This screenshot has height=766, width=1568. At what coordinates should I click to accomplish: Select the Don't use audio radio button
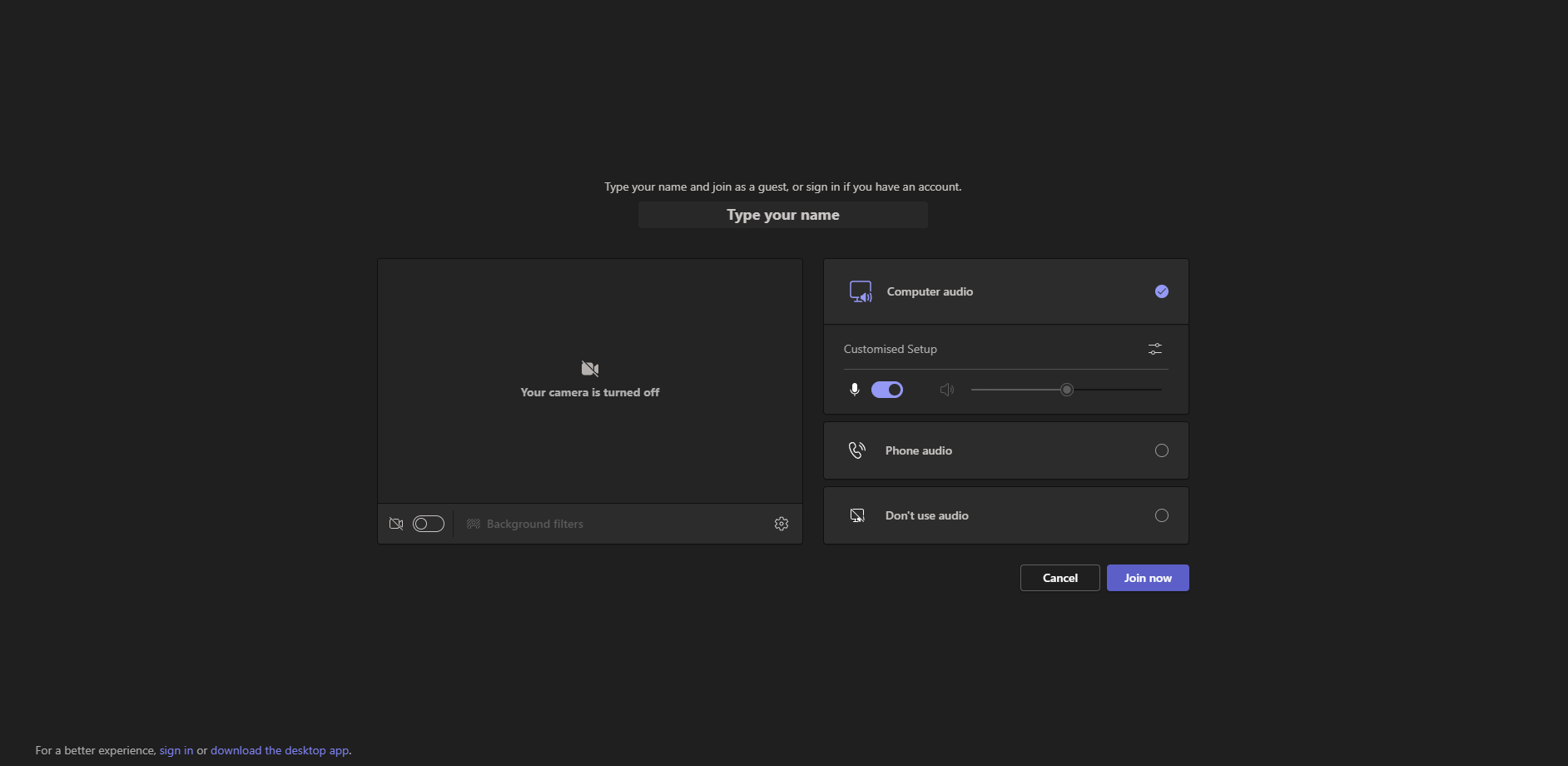(x=1161, y=515)
